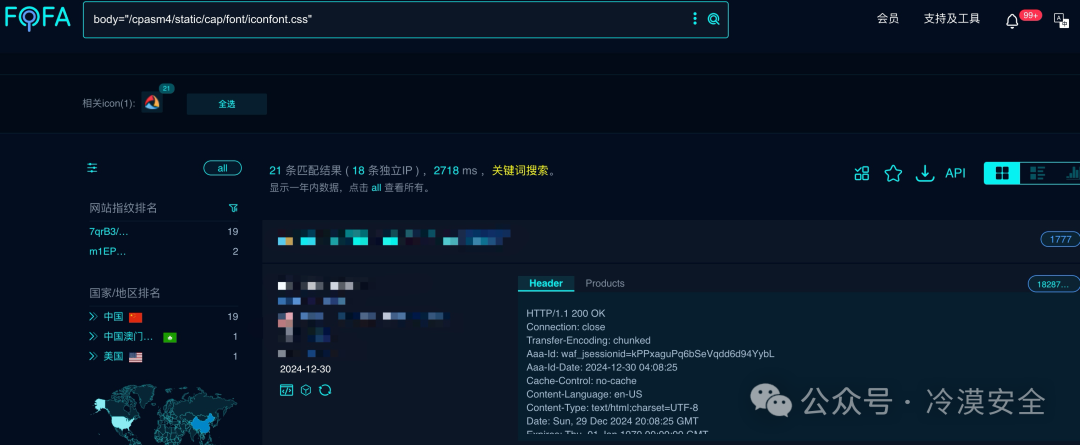Open the 支持及工具 menu

(x=951, y=19)
